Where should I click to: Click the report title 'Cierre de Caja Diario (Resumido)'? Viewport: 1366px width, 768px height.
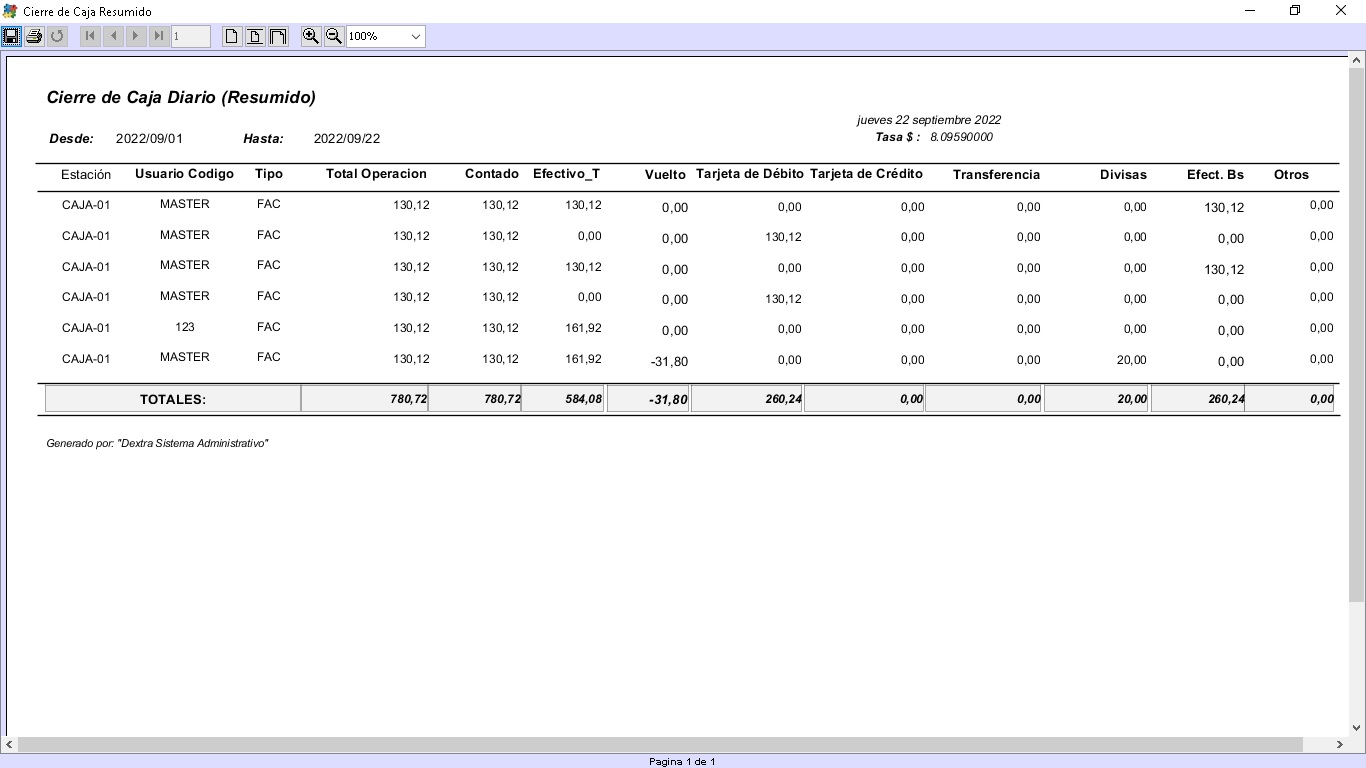tap(181, 98)
